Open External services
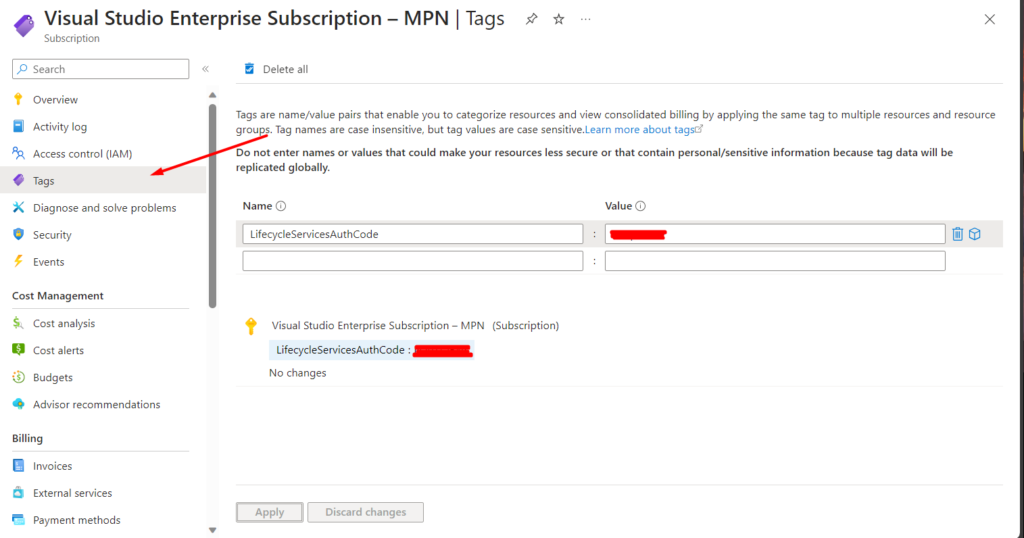Screen dimensions: 1024x538 [x=72, y=493]
